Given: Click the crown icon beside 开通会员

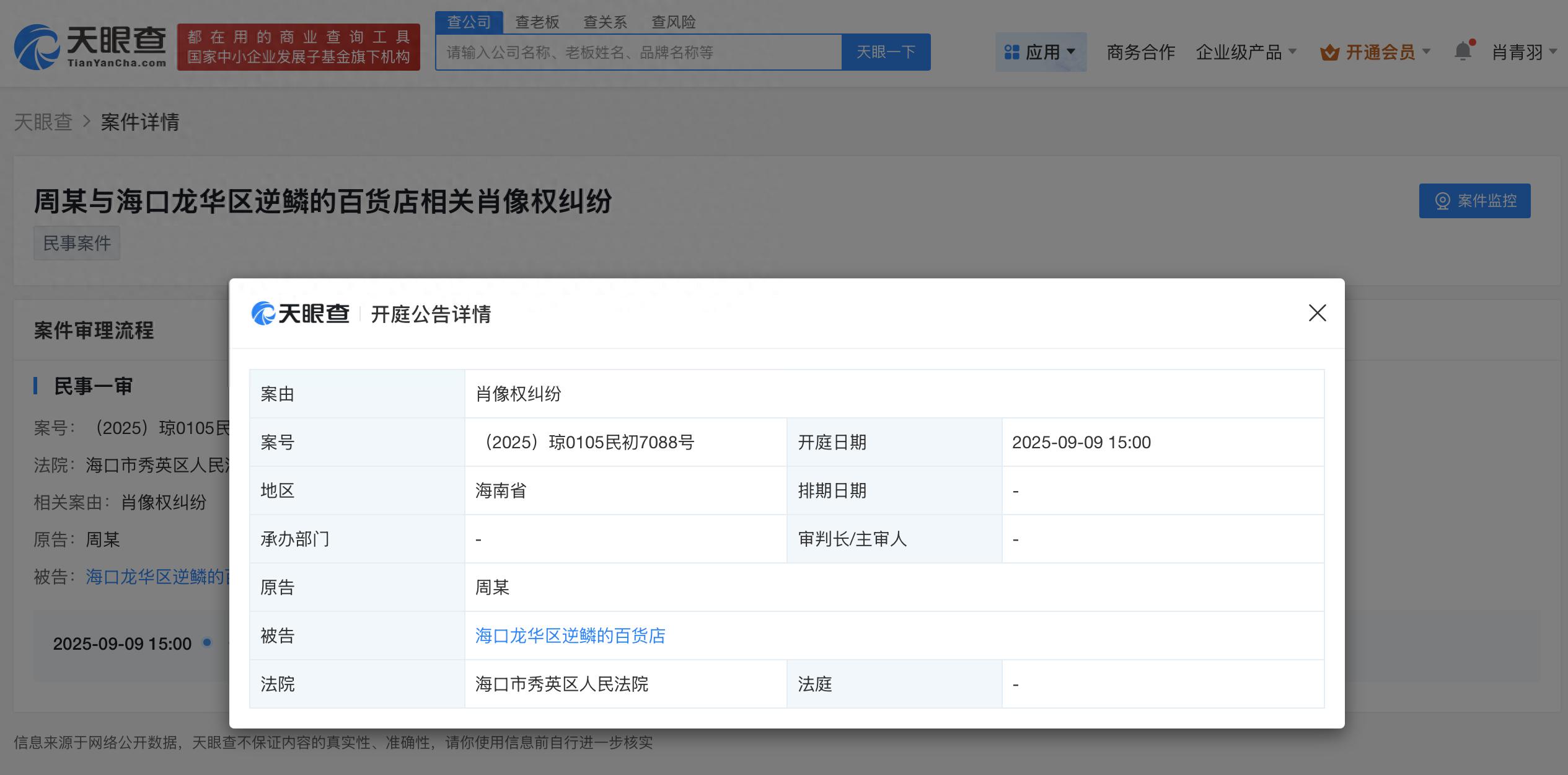Looking at the screenshot, I should click(x=1329, y=53).
